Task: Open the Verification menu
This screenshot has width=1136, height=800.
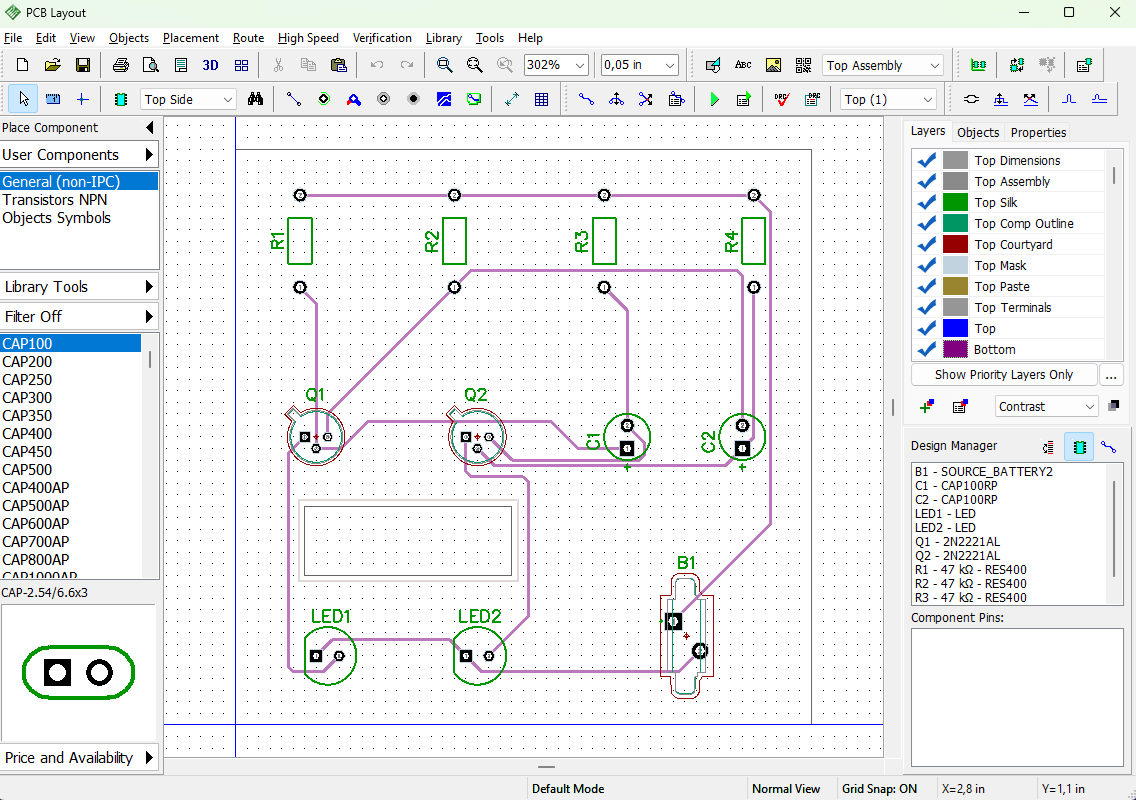Action: tap(382, 38)
